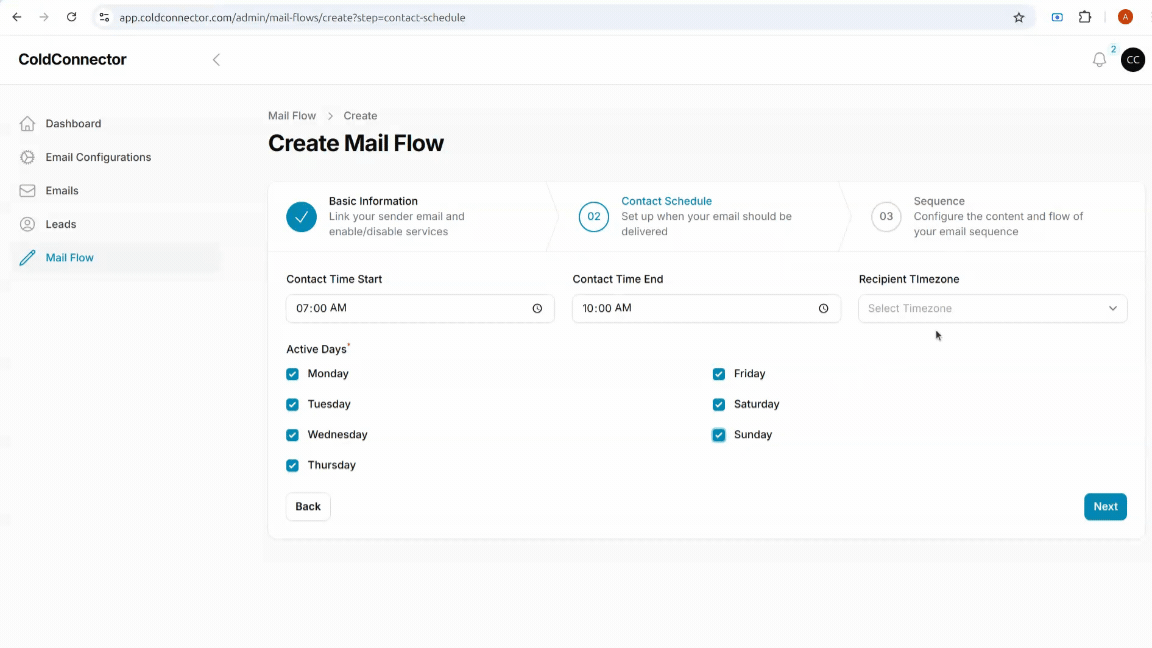Disable the Sunday checkbox
Screen dimensions: 1152x648
tap(719, 435)
